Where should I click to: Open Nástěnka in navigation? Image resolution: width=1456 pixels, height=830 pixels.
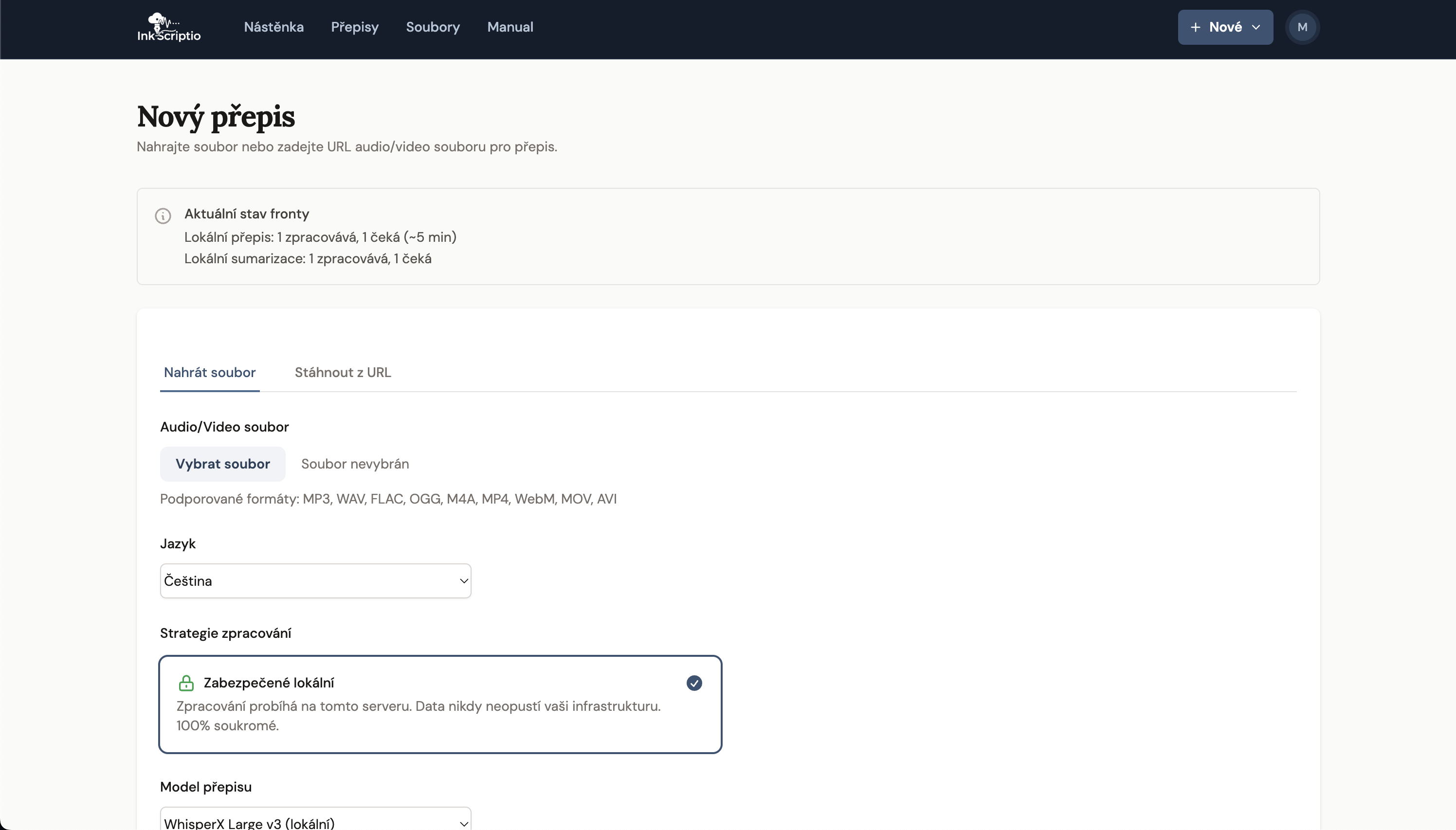click(x=273, y=27)
